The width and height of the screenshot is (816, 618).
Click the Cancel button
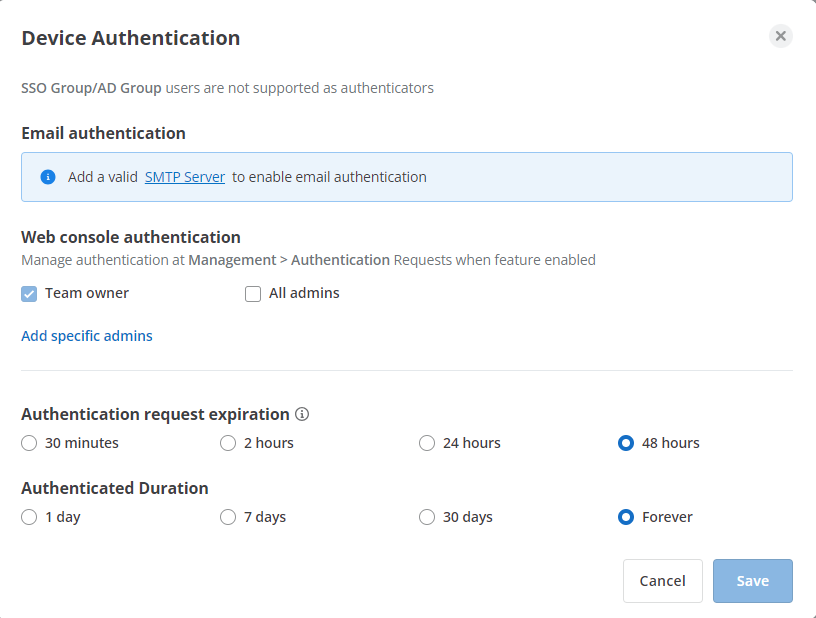[x=662, y=581]
